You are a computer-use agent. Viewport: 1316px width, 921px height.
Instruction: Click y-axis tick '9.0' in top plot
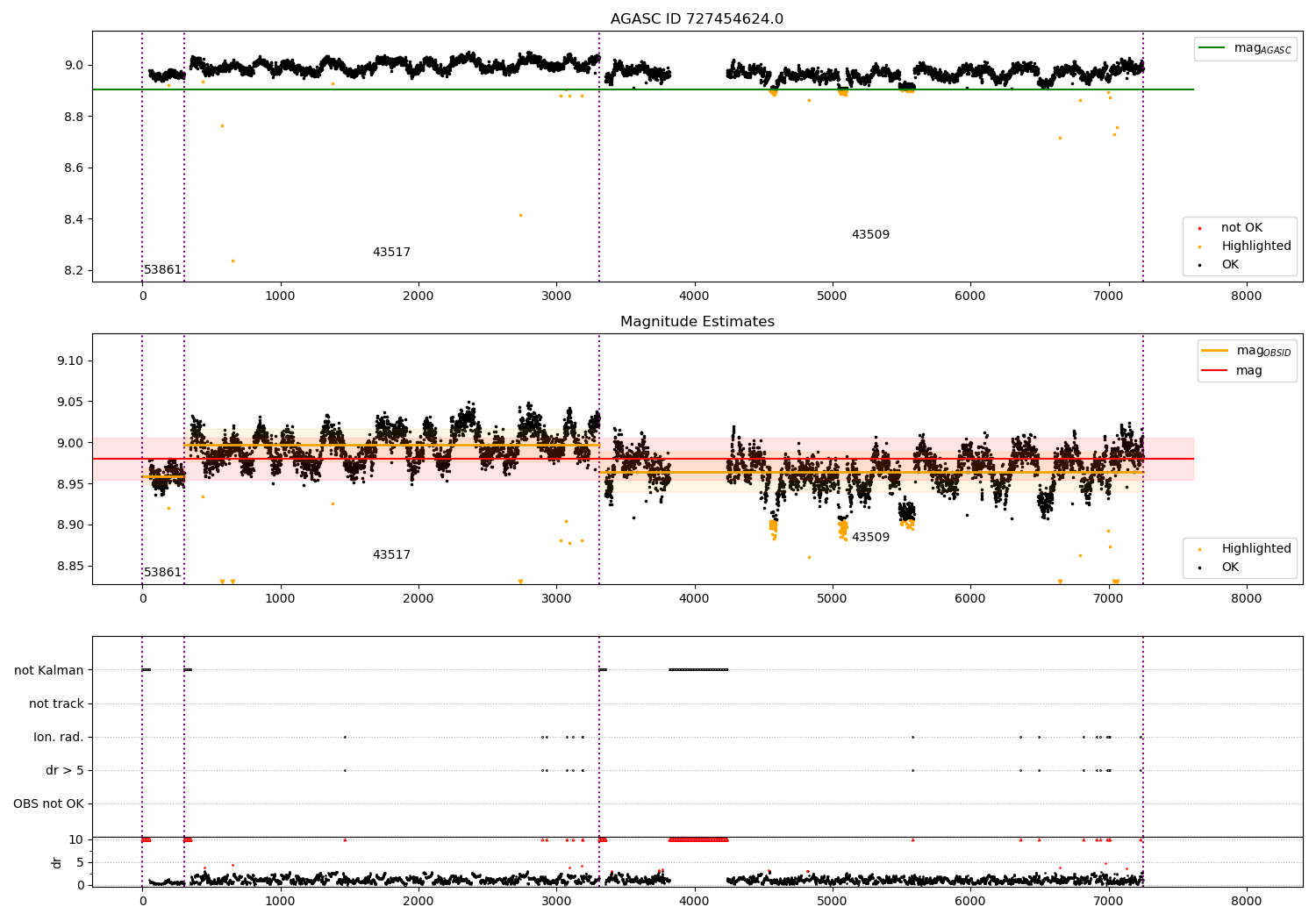(x=74, y=65)
